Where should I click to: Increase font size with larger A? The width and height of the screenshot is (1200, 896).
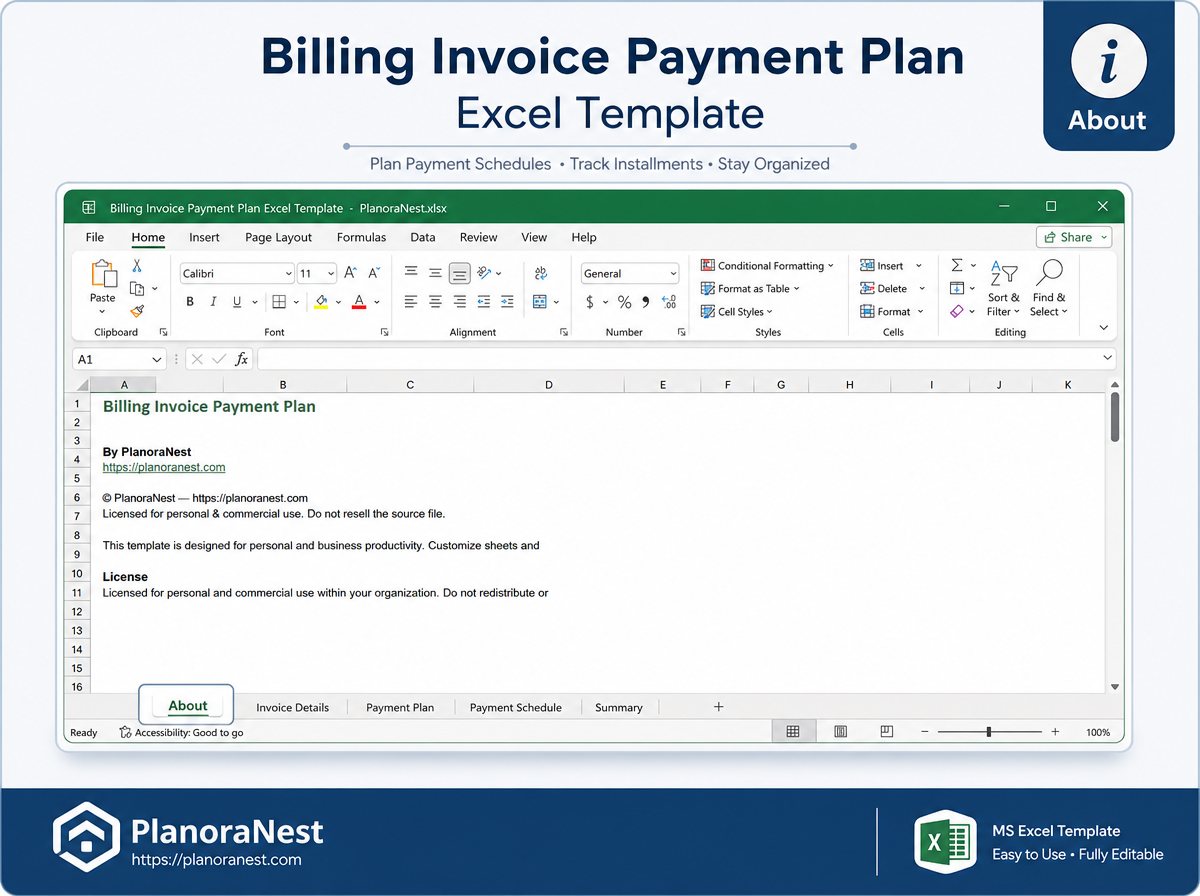350,273
